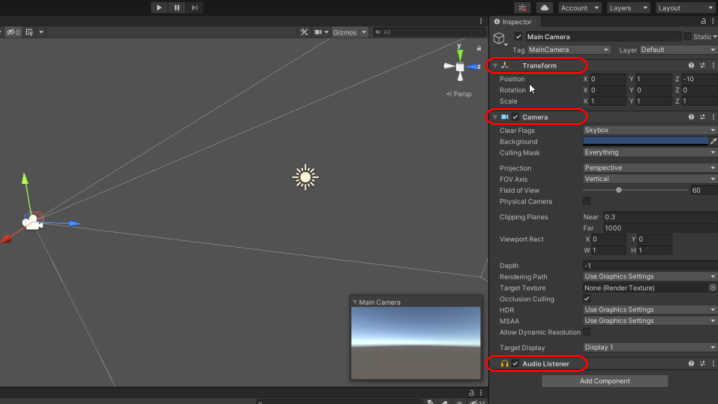Enable the Physical Camera checkbox

click(587, 201)
